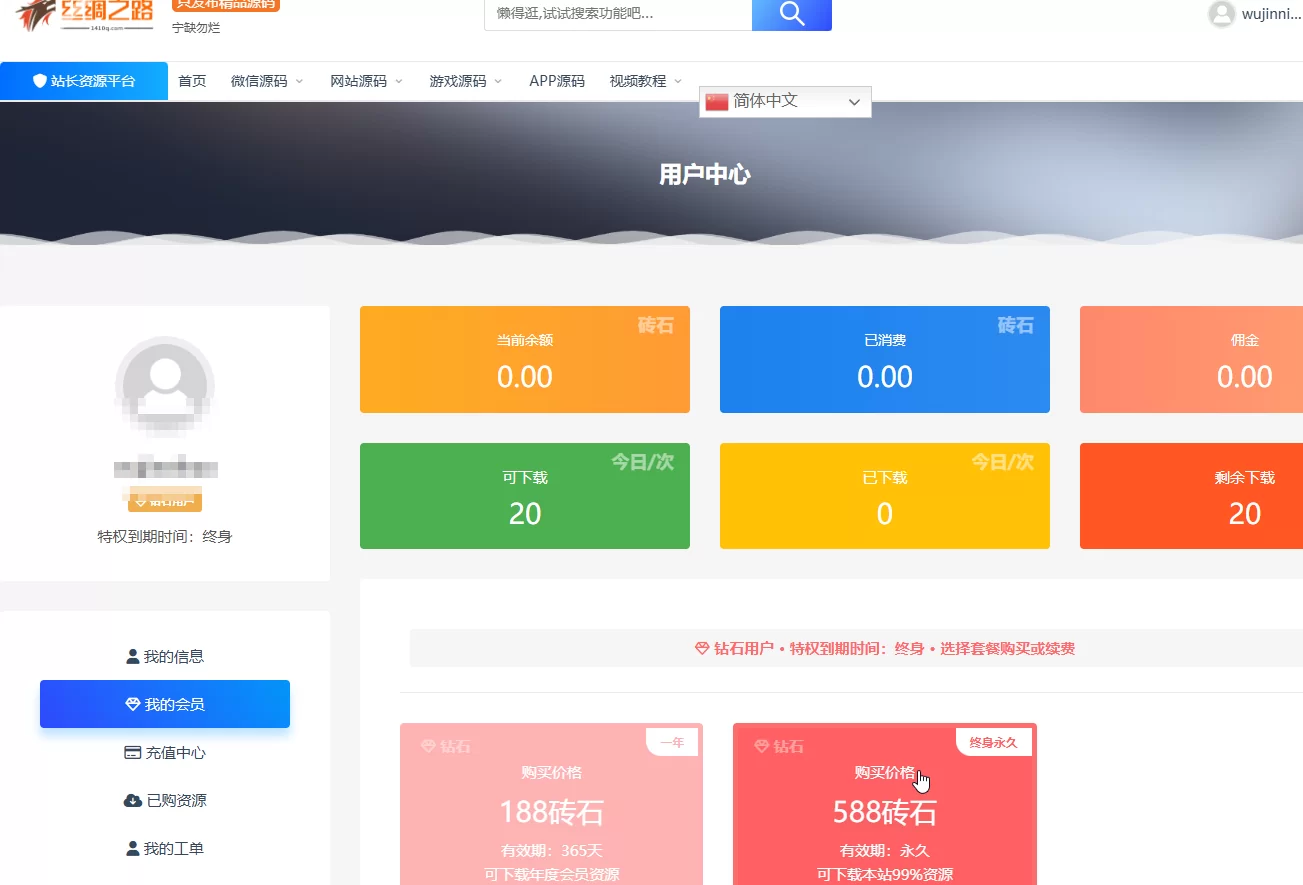Viewport: 1303px width, 885px height.
Task: Expand the 微信源码 menu chevron
Action: click(x=299, y=82)
